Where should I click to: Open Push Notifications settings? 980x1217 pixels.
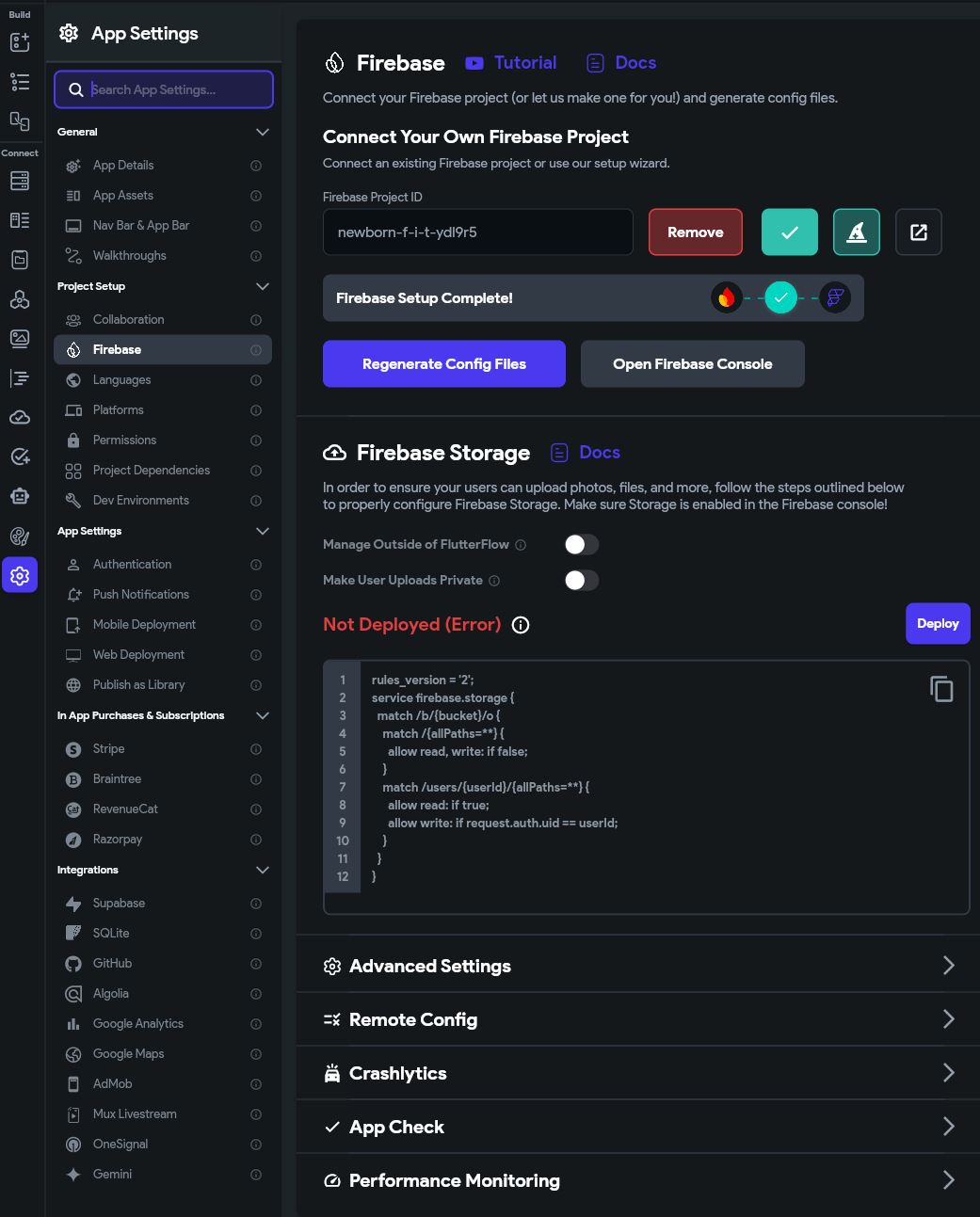pos(163,595)
